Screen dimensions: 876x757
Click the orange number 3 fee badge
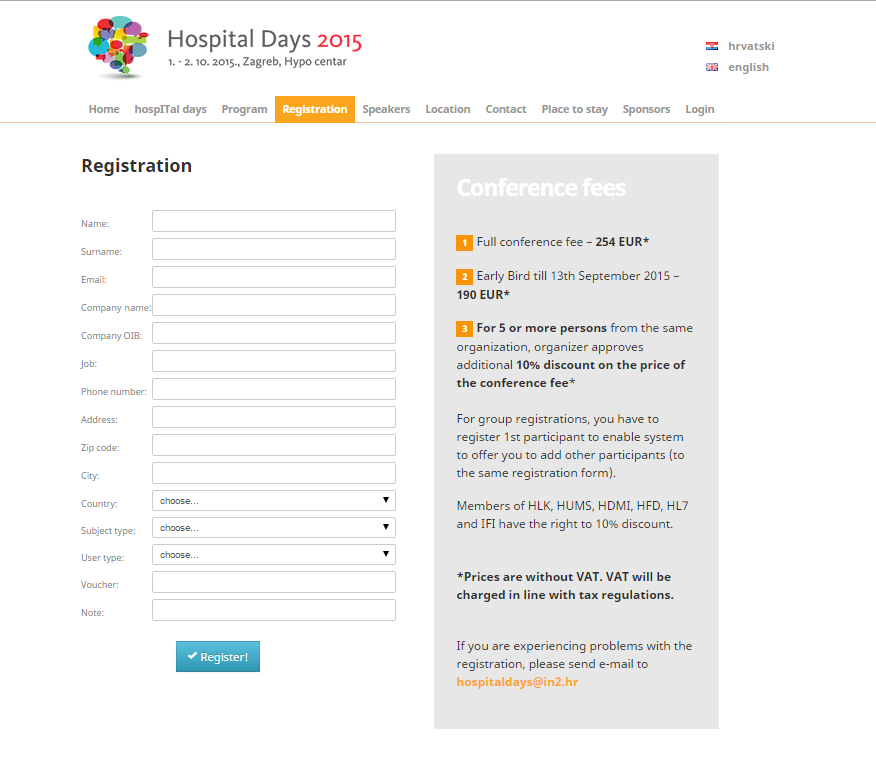tap(464, 329)
